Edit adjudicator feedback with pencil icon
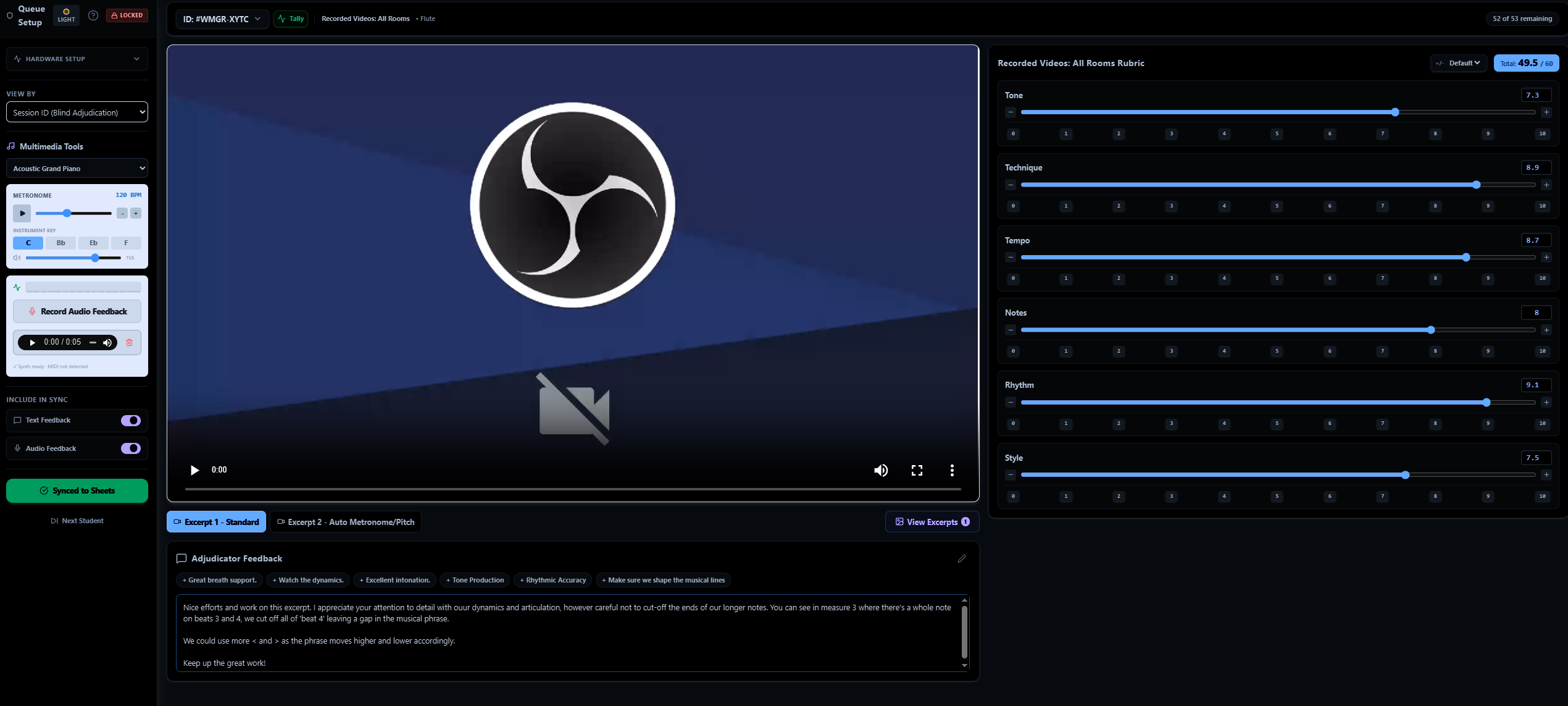Image resolution: width=1568 pixels, height=706 pixels. pyautogui.click(x=962, y=558)
